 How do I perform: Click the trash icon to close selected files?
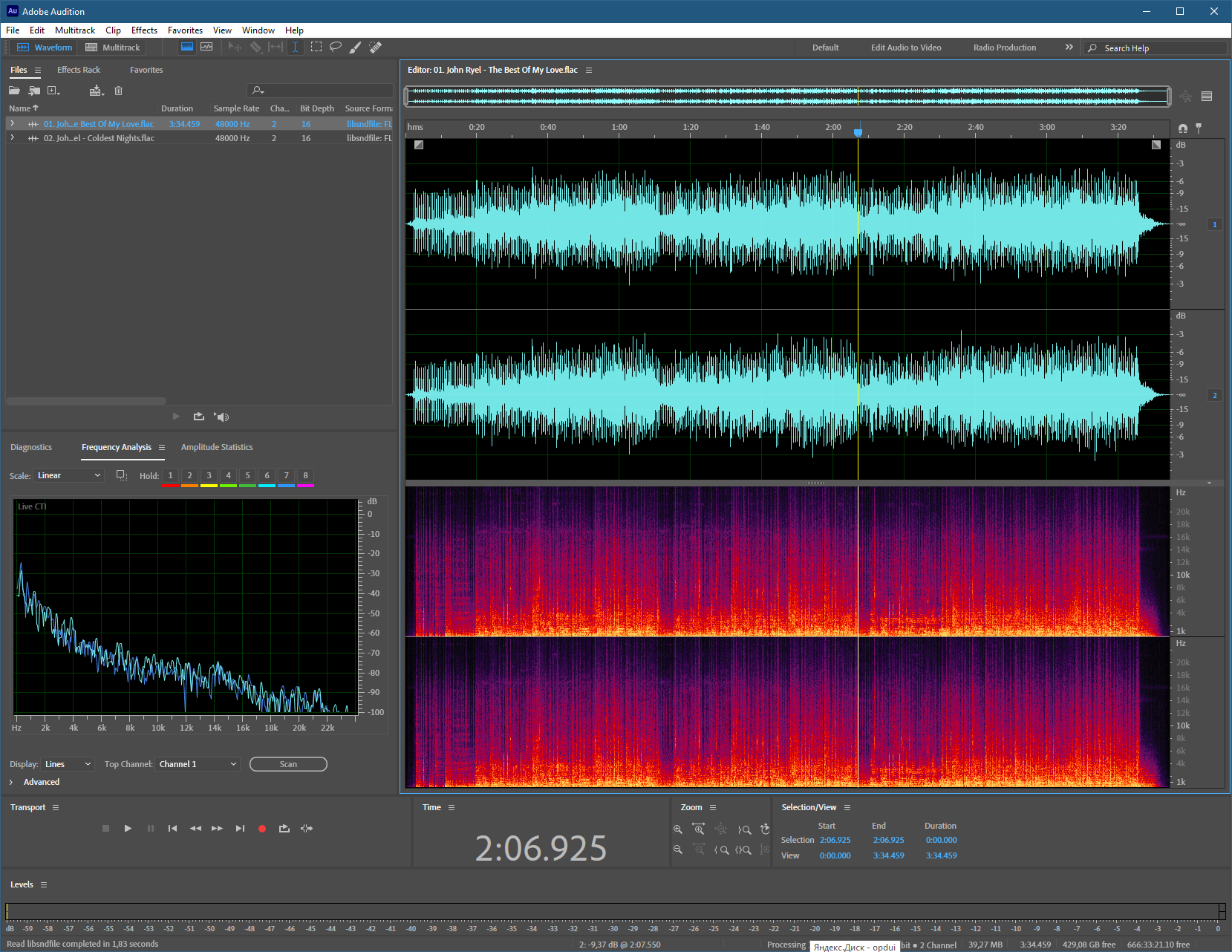(118, 91)
